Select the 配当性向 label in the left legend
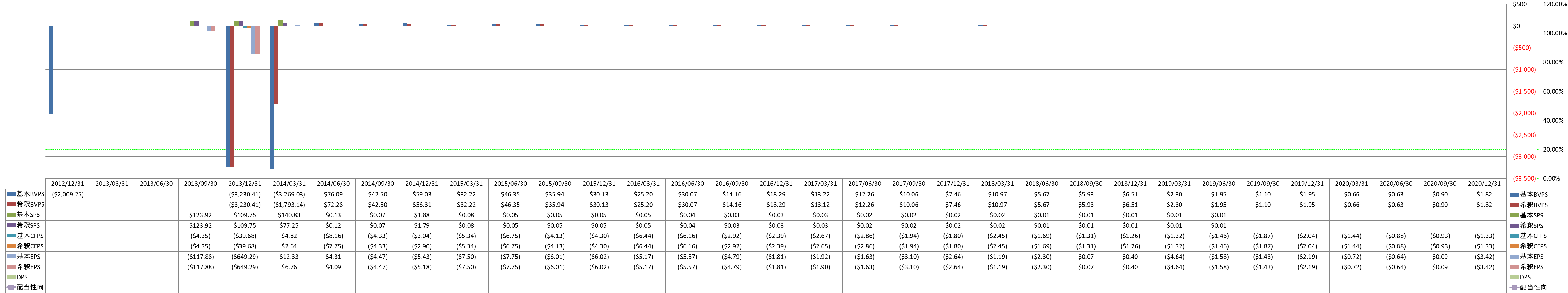Image resolution: width=1568 pixels, height=293 pixels. point(30,287)
